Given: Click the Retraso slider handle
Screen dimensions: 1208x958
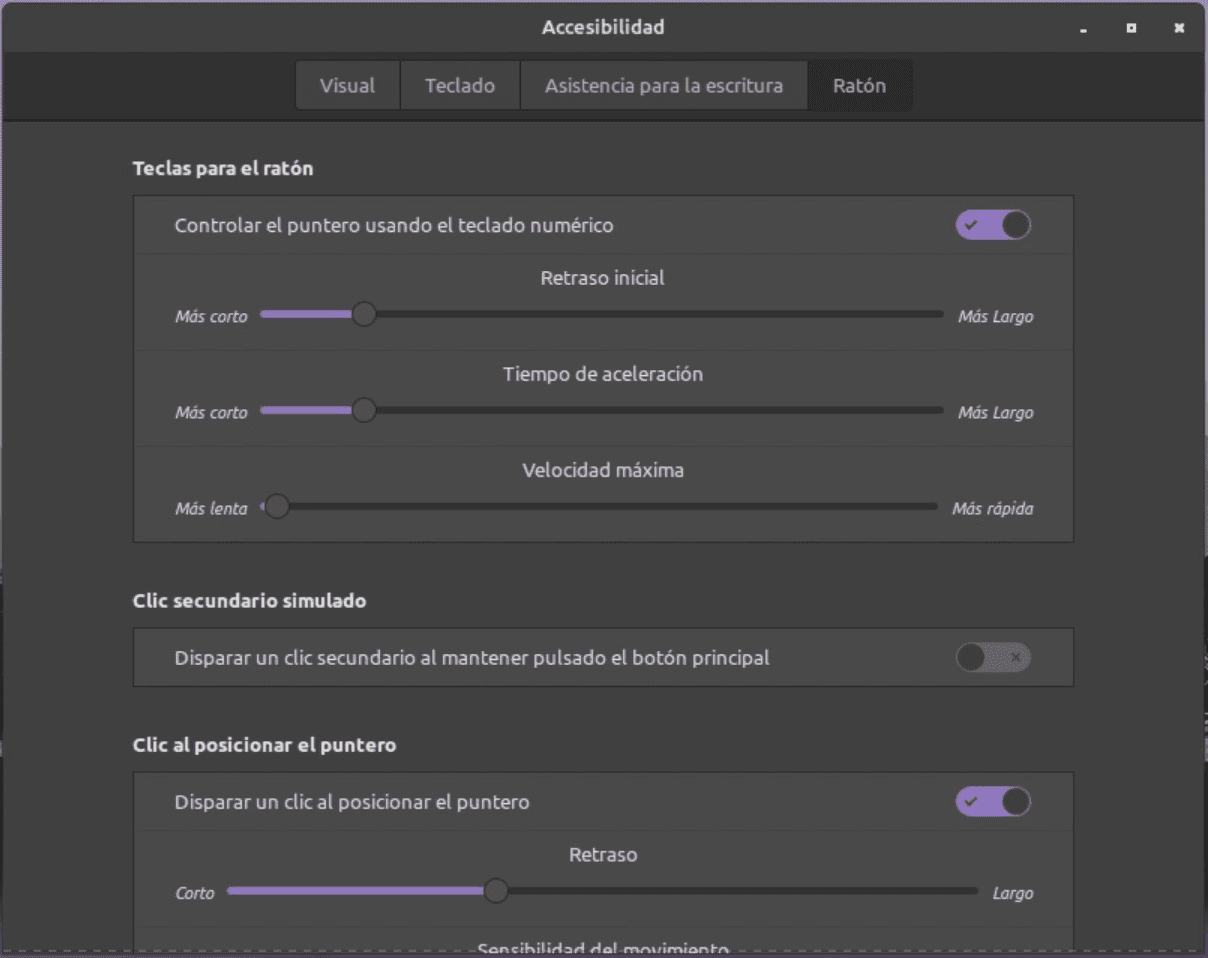Looking at the screenshot, I should pyautogui.click(x=495, y=889).
